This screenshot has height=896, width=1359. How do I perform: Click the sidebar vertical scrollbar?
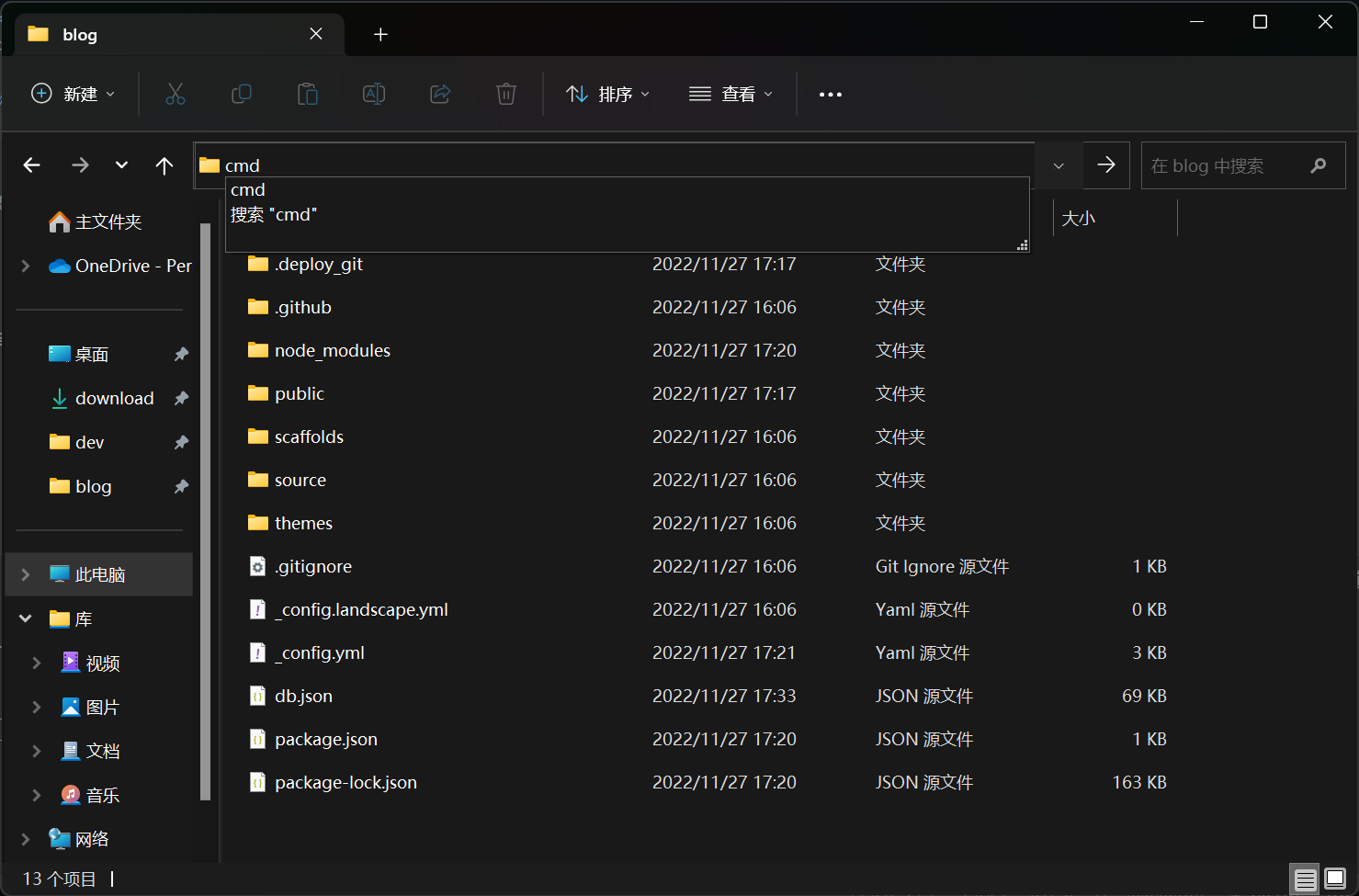point(205,512)
